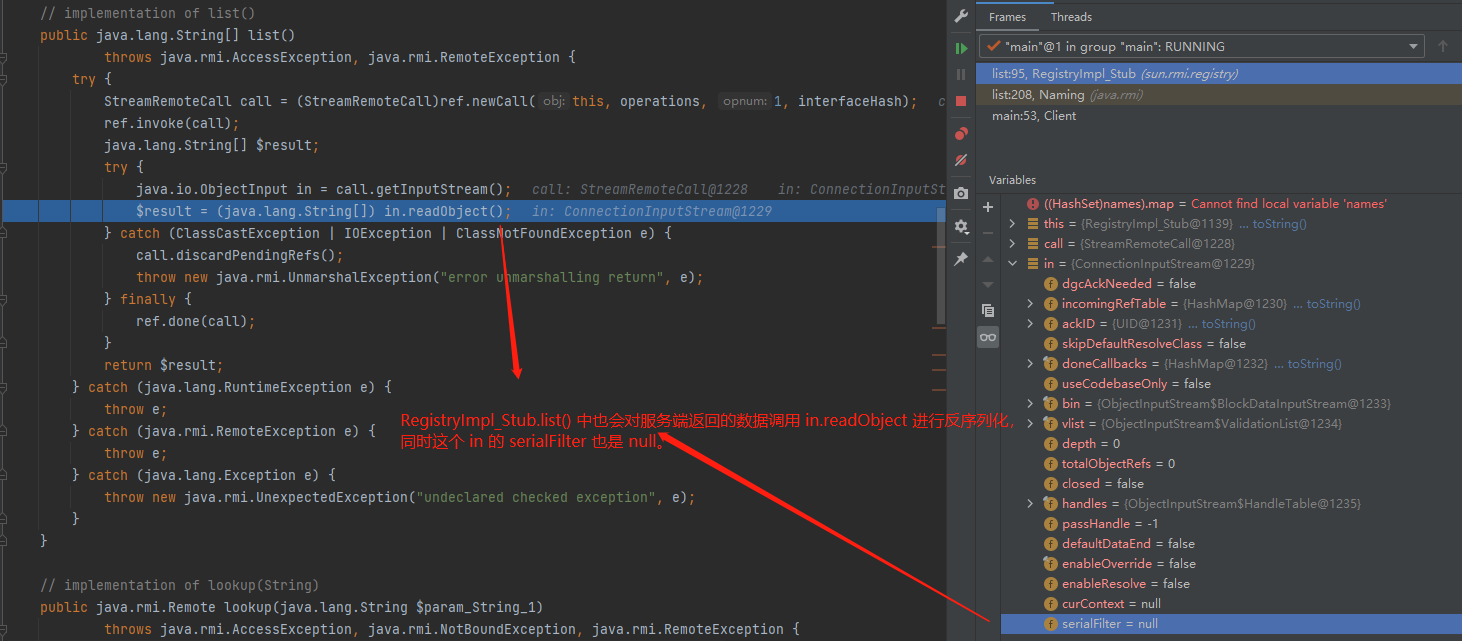Expand the bin field
Viewport: 1462px width, 641px height.
[x=1031, y=404]
